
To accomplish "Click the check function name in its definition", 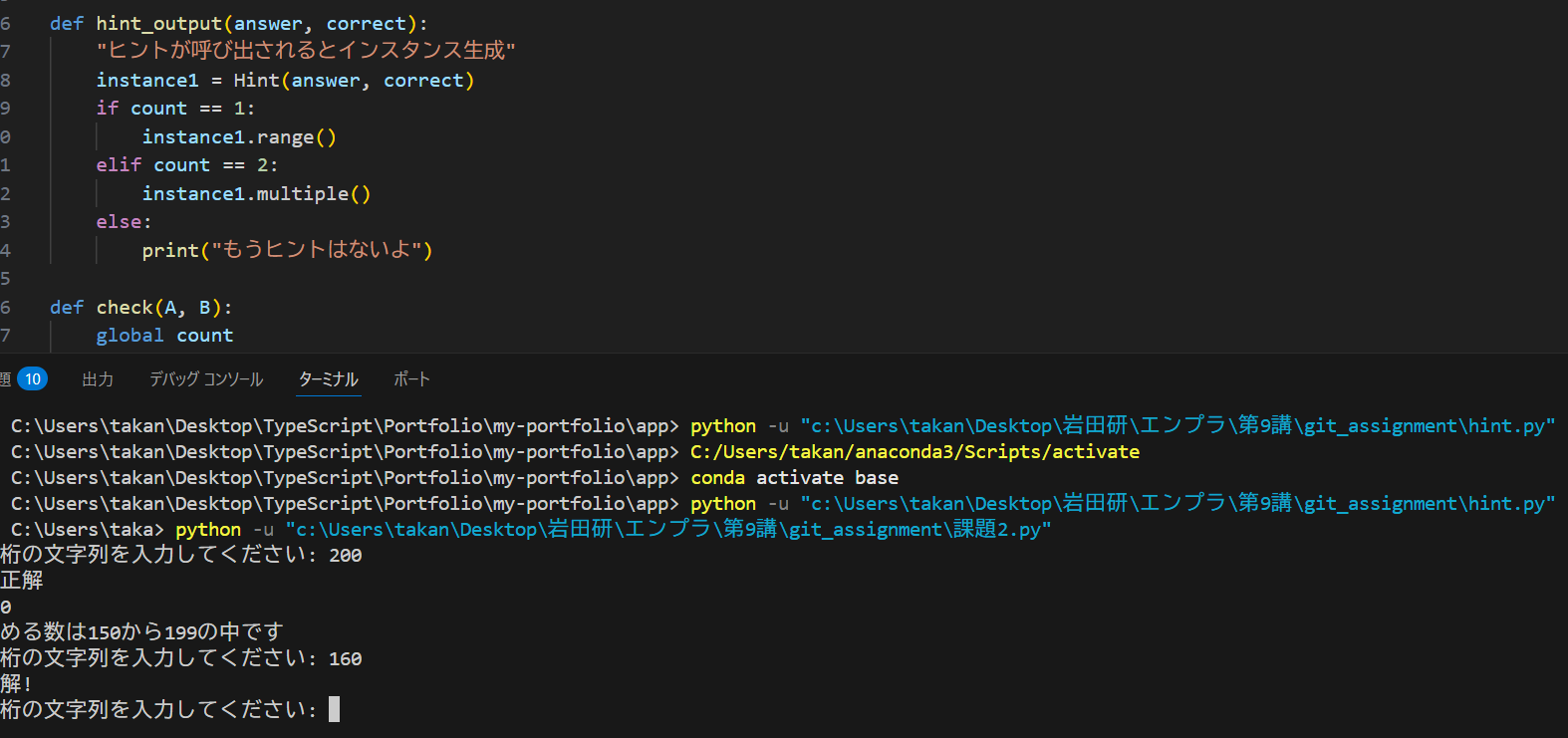I will pyautogui.click(x=125, y=308).
